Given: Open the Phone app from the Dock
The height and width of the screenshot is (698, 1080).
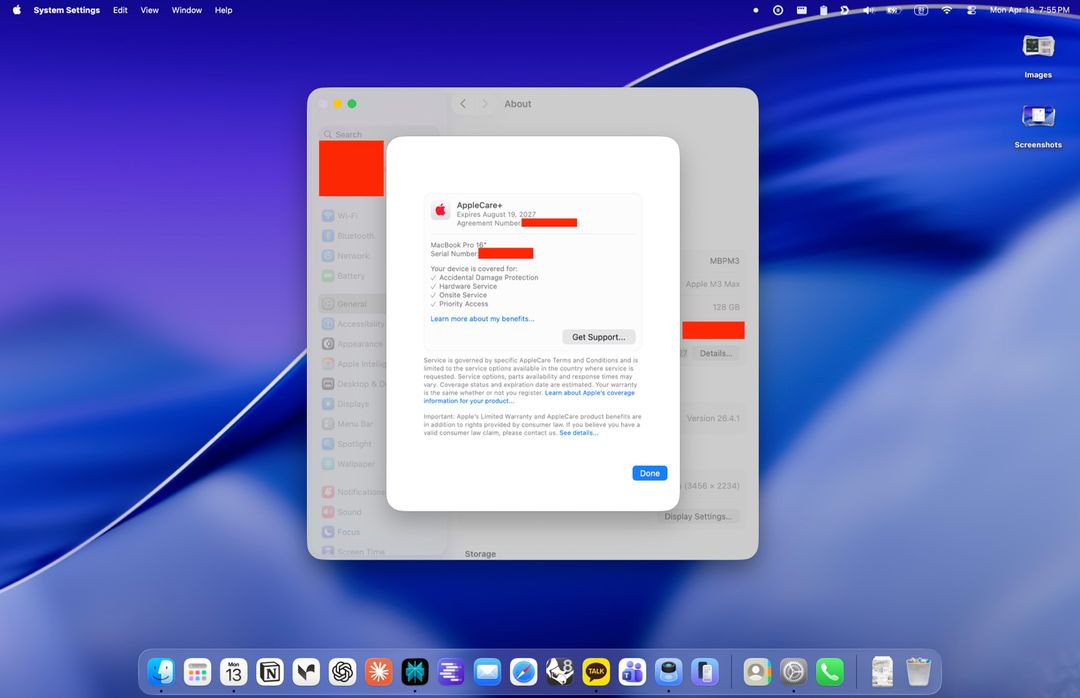Looking at the screenshot, I should click(x=829, y=671).
